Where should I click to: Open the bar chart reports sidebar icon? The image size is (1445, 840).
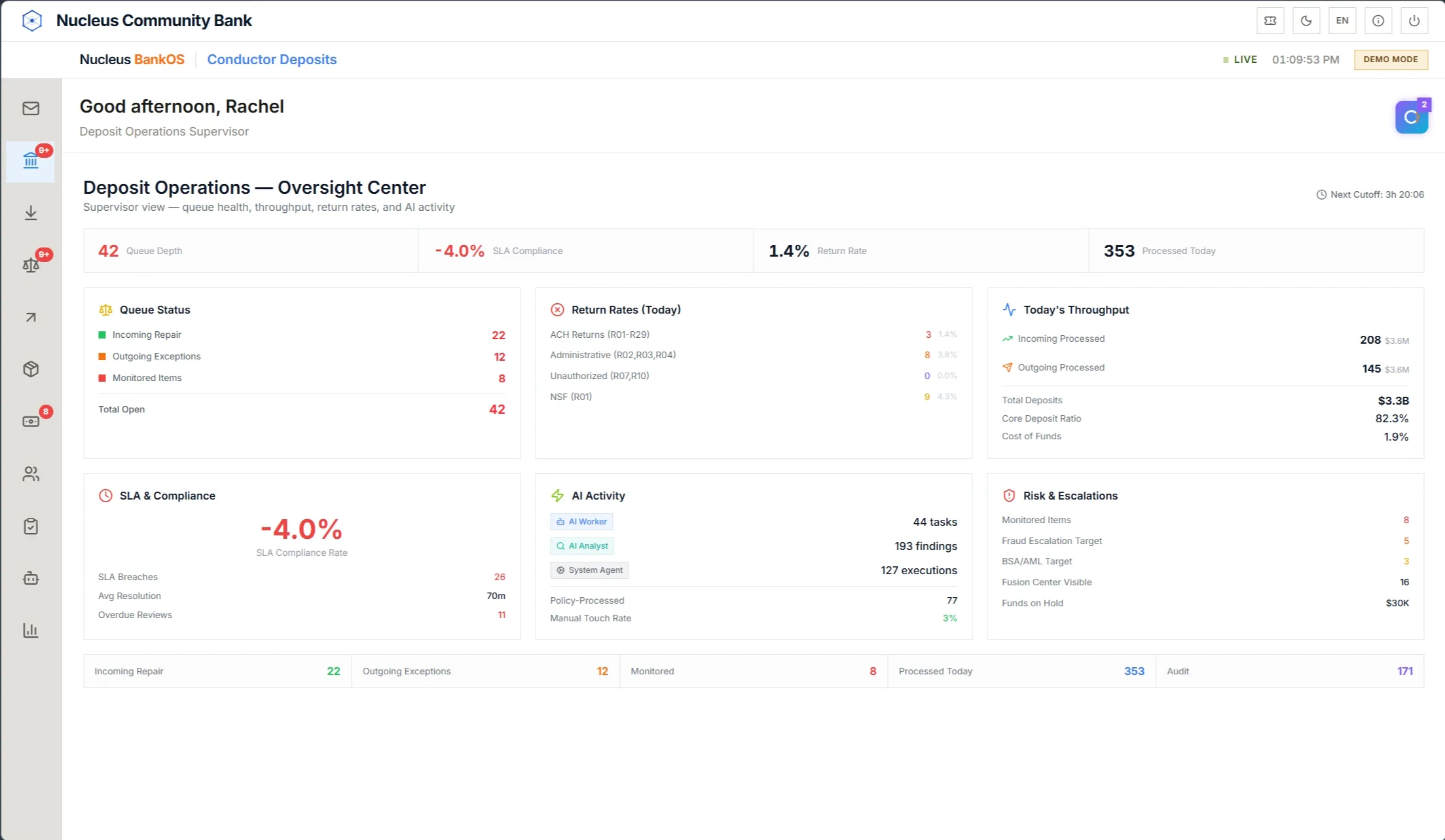(x=31, y=630)
